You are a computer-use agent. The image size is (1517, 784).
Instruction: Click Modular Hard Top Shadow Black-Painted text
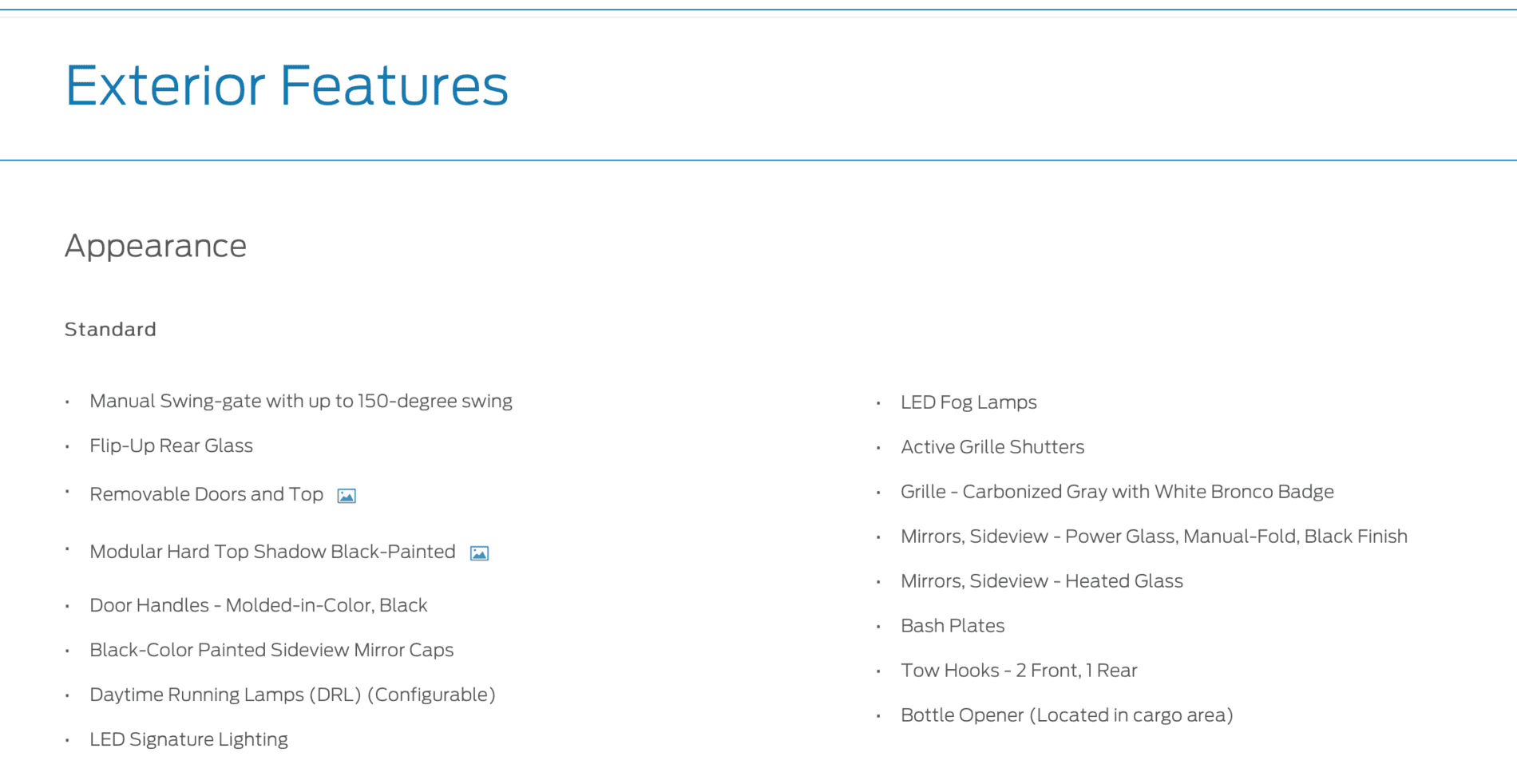(272, 552)
